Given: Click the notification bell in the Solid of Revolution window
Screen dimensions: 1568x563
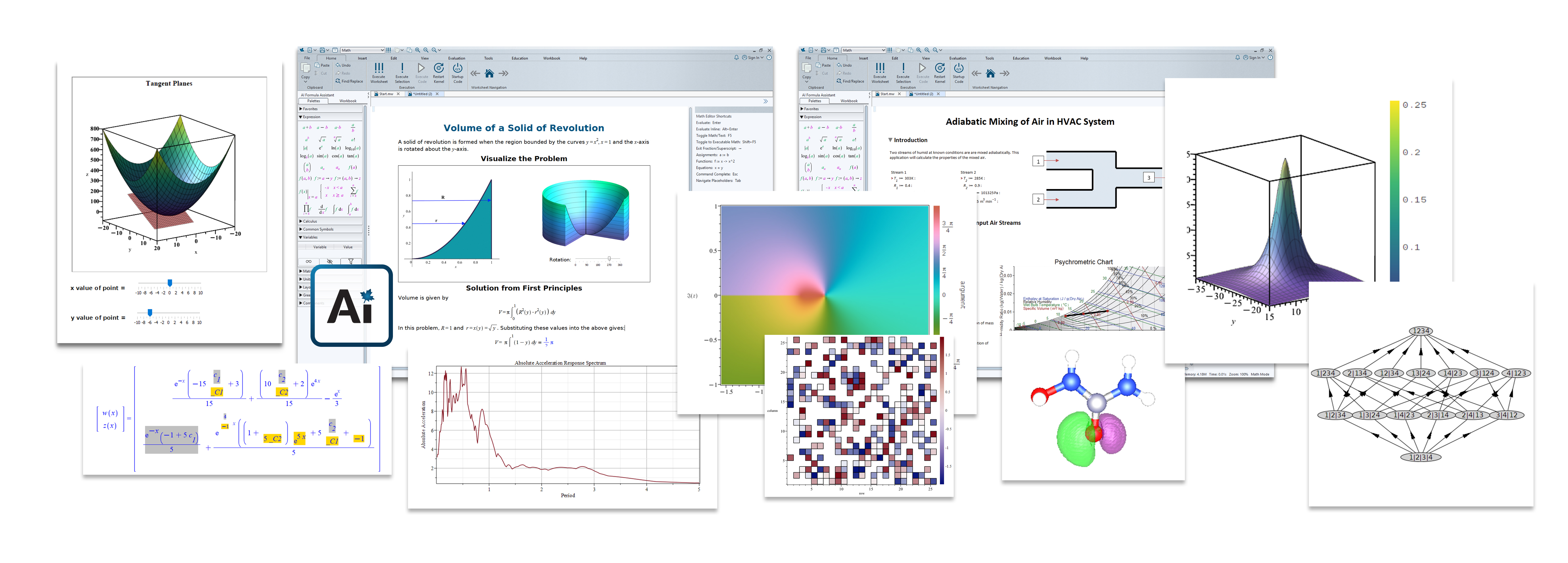Looking at the screenshot, I should click(x=736, y=58).
